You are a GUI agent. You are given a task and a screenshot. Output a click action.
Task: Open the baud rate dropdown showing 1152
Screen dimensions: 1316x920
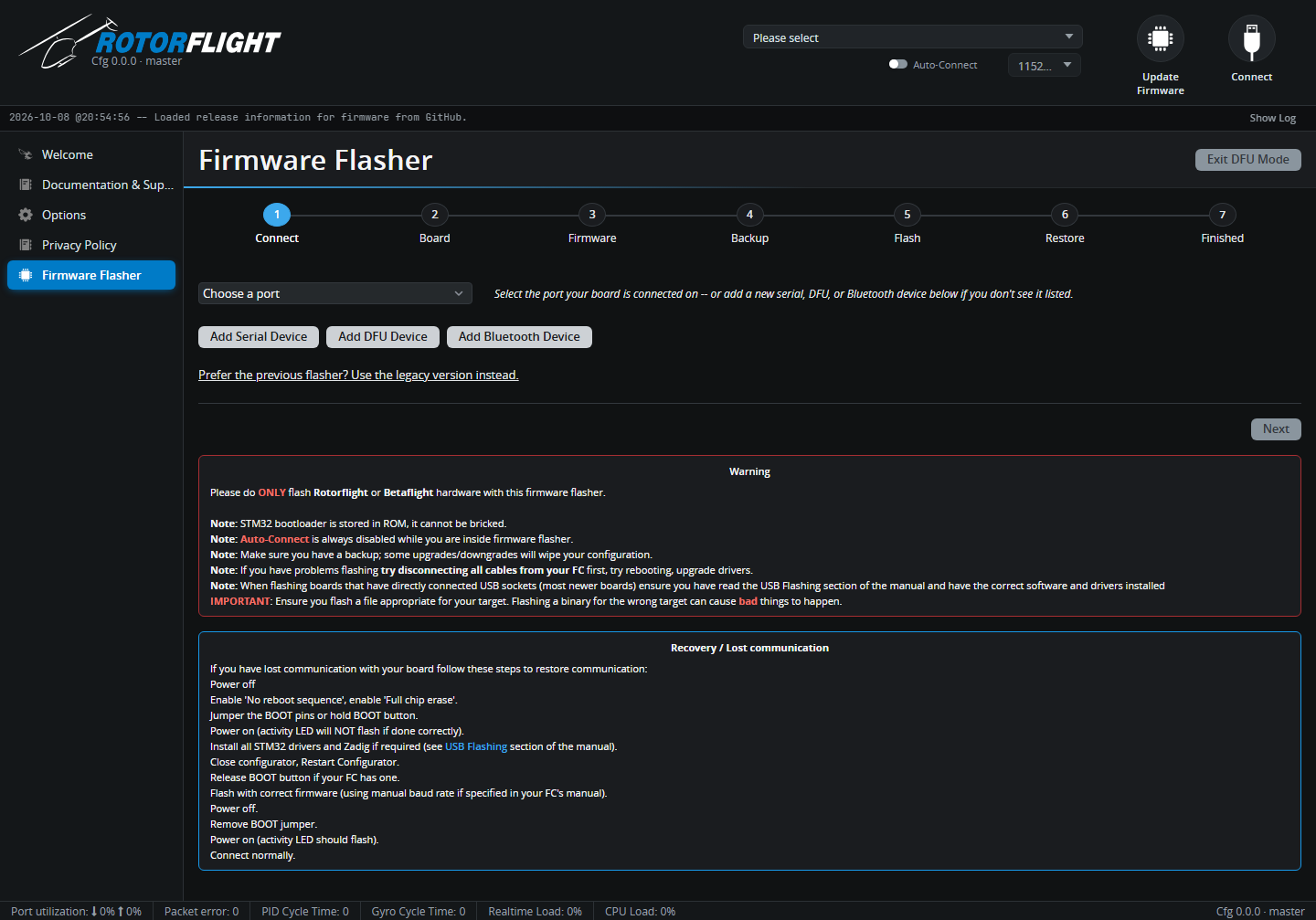click(1044, 65)
